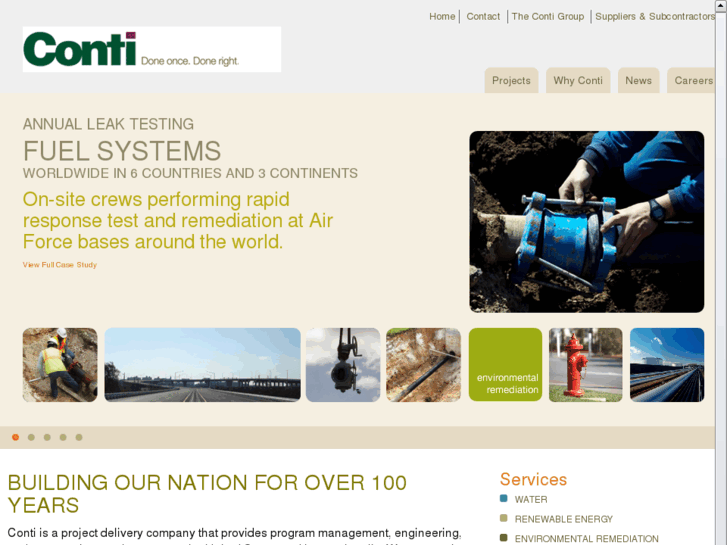Click the On-site crews description text

[178, 220]
